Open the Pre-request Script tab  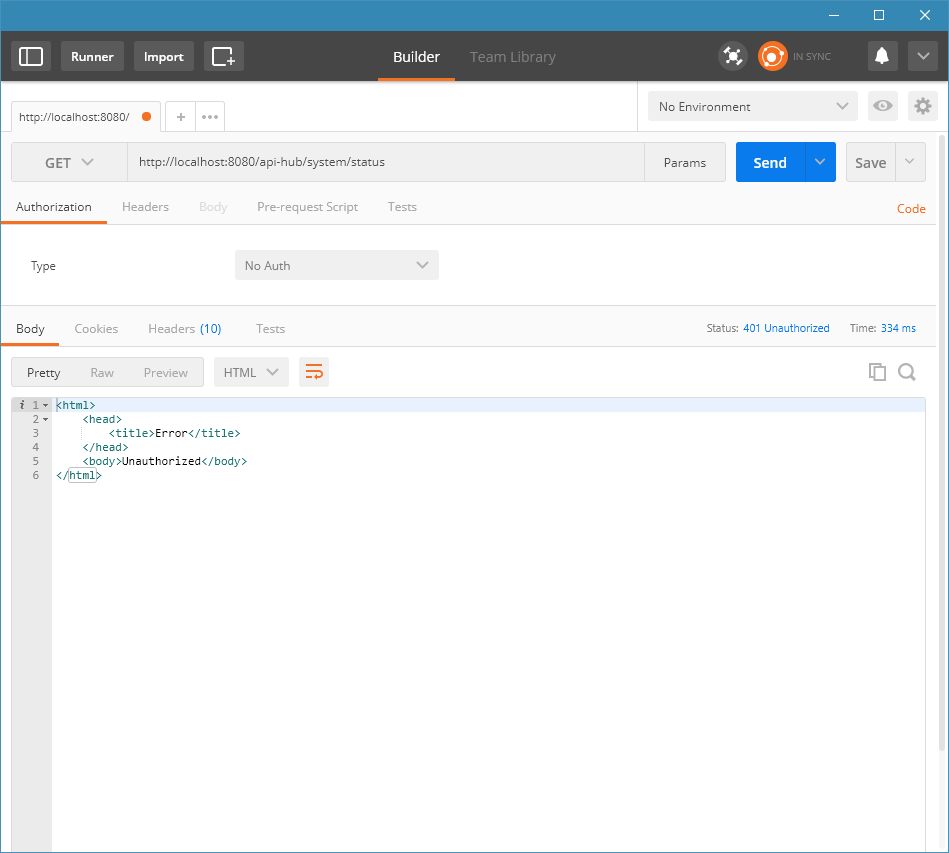click(307, 207)
